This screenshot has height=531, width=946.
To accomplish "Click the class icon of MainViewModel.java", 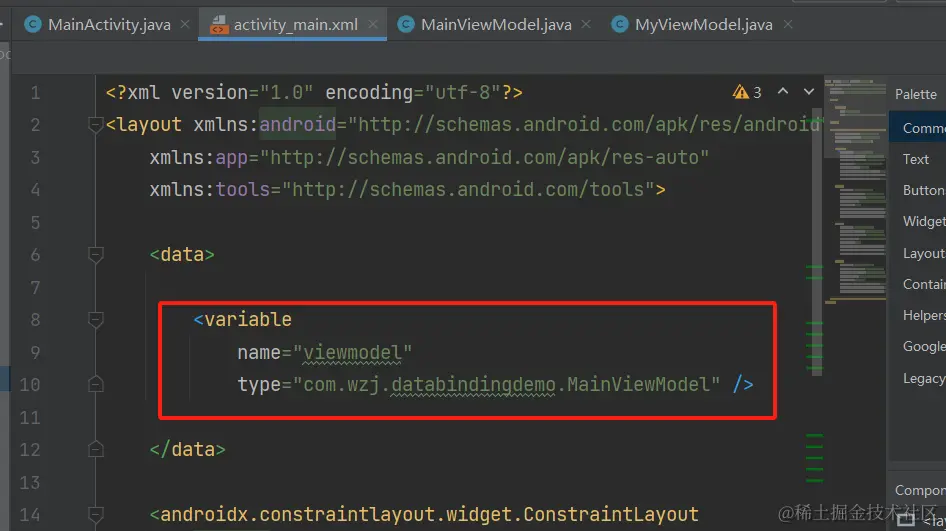I will coord(406,24).
